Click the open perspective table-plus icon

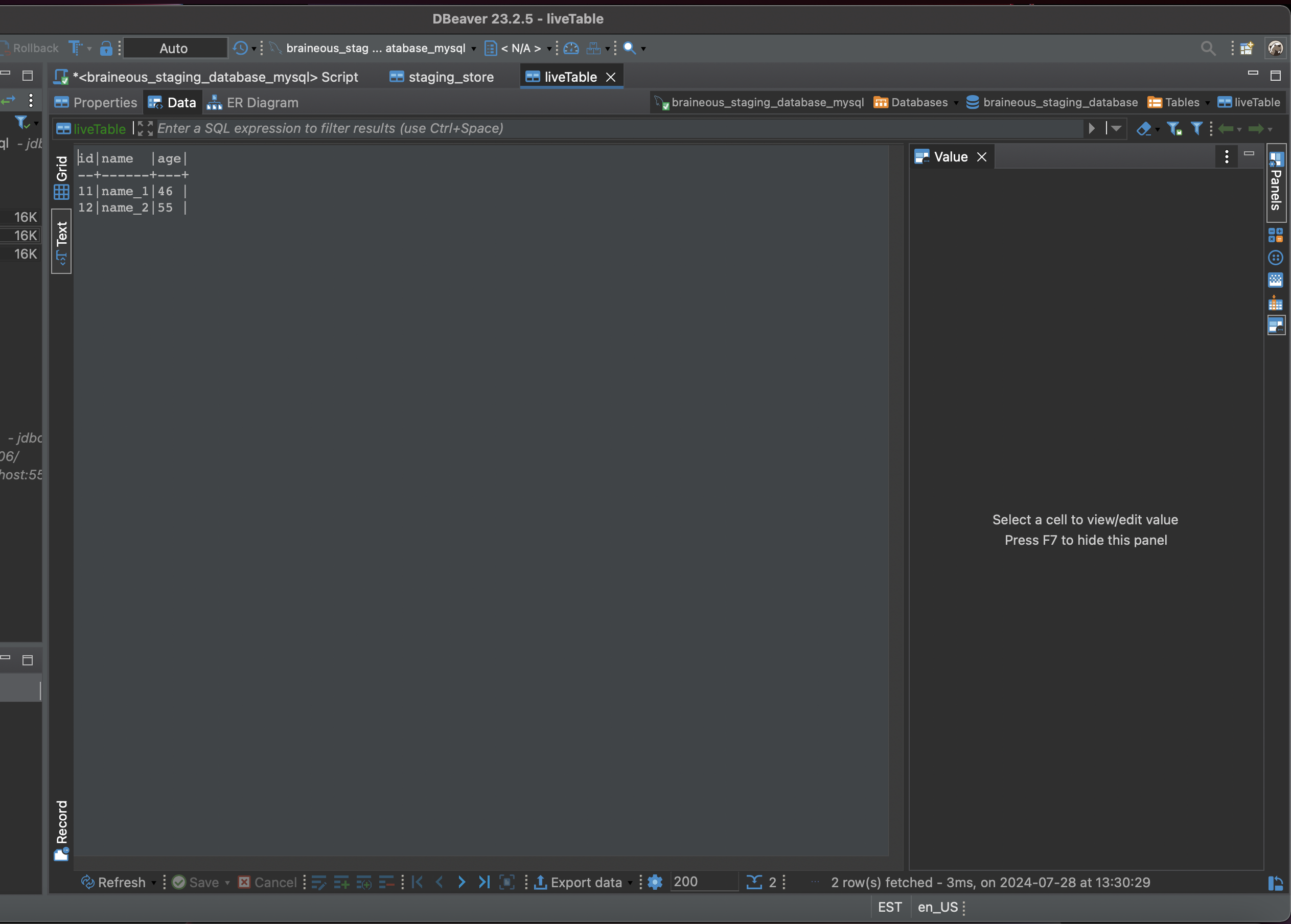(x=1247, y=49)
